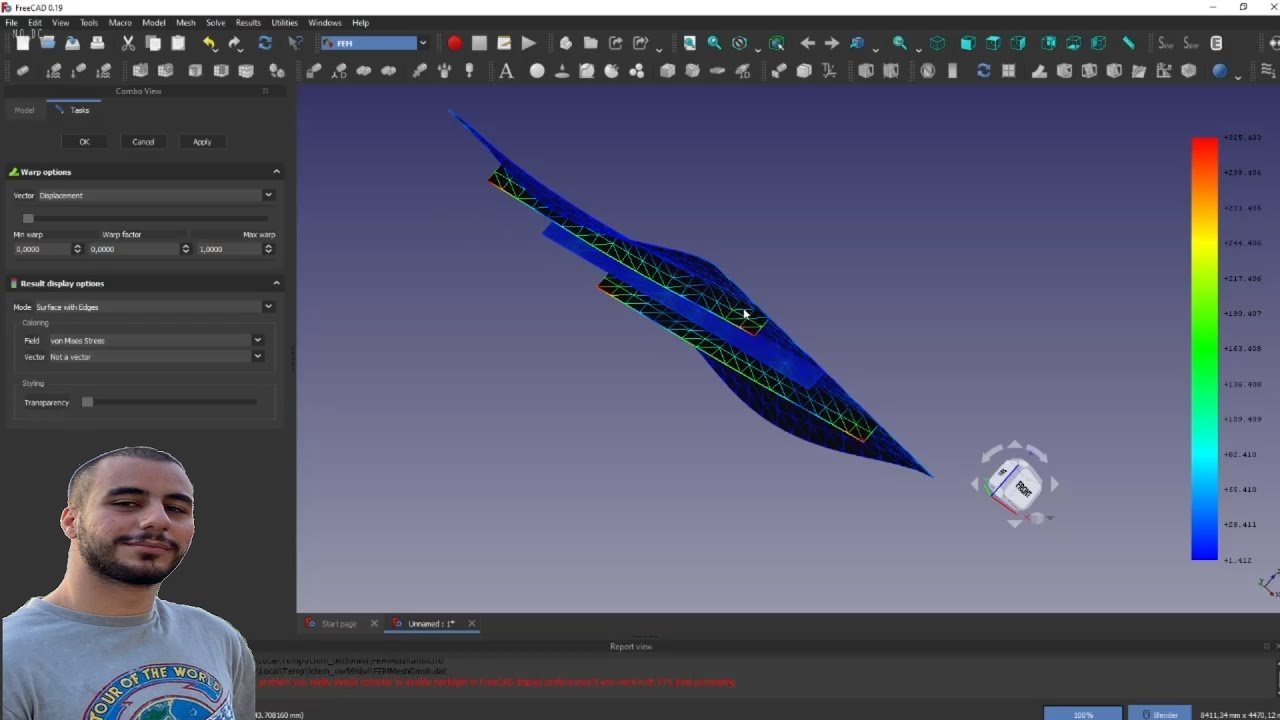1280x720 pixels.
Task: Click the Apply button
Action: coord(202,142)
